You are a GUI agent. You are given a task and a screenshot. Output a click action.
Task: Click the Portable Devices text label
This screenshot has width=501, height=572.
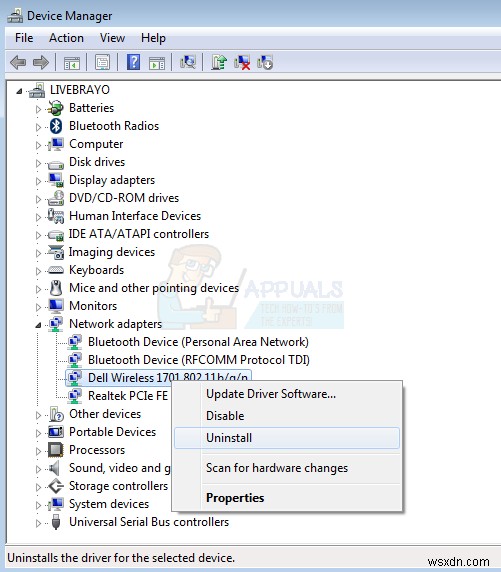coord(112,432)
